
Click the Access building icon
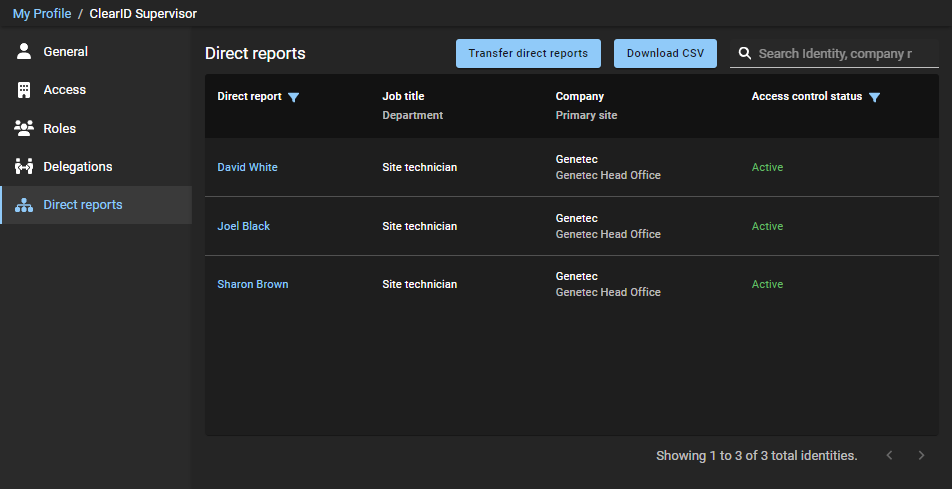click(24, 90)
